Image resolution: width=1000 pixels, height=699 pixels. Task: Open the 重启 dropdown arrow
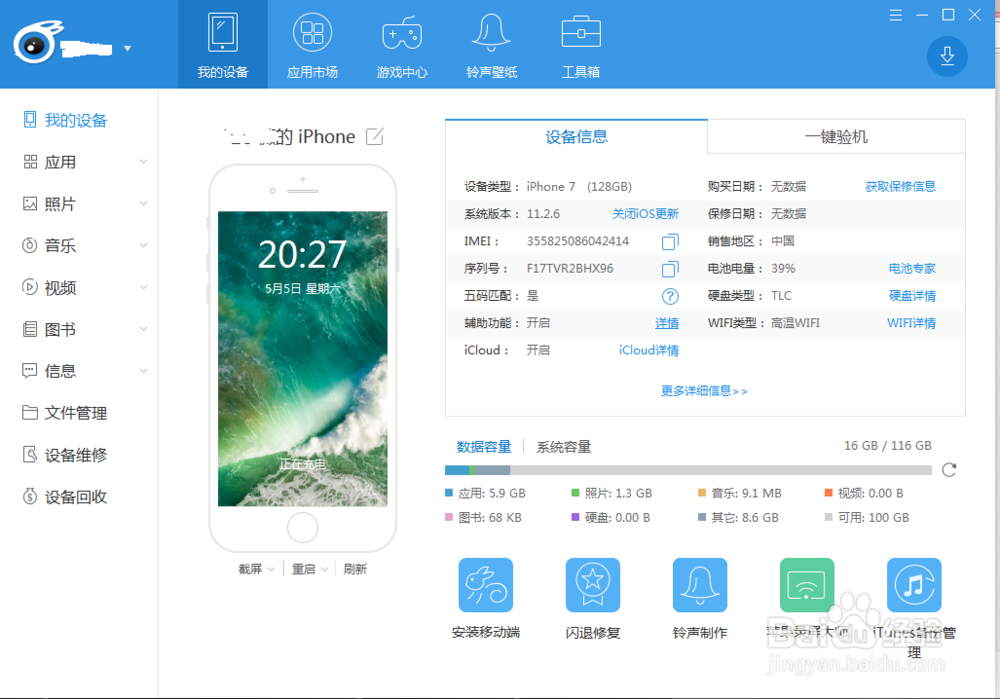[x=325, y=569]
